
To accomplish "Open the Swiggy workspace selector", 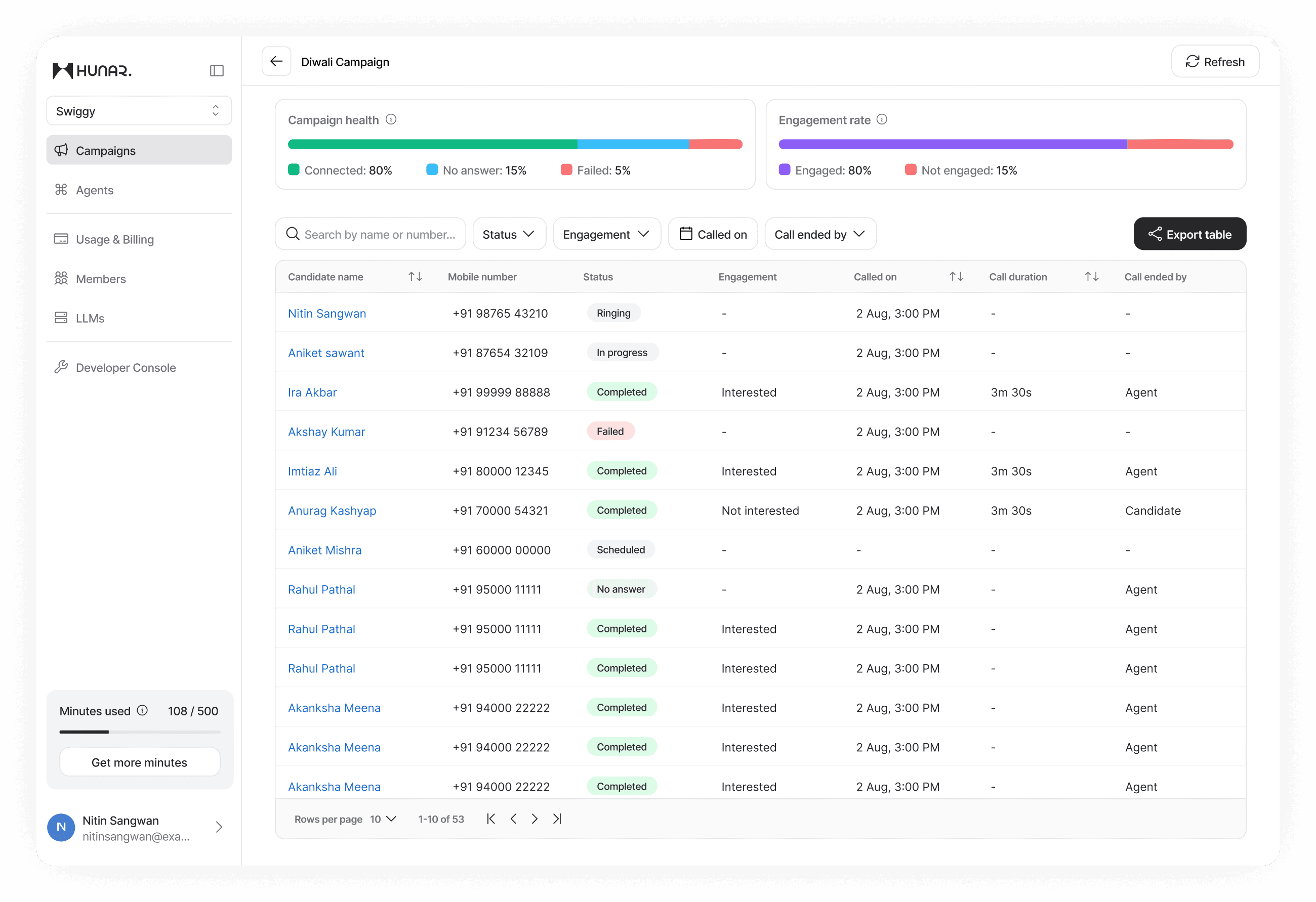I will click(139, 111).
